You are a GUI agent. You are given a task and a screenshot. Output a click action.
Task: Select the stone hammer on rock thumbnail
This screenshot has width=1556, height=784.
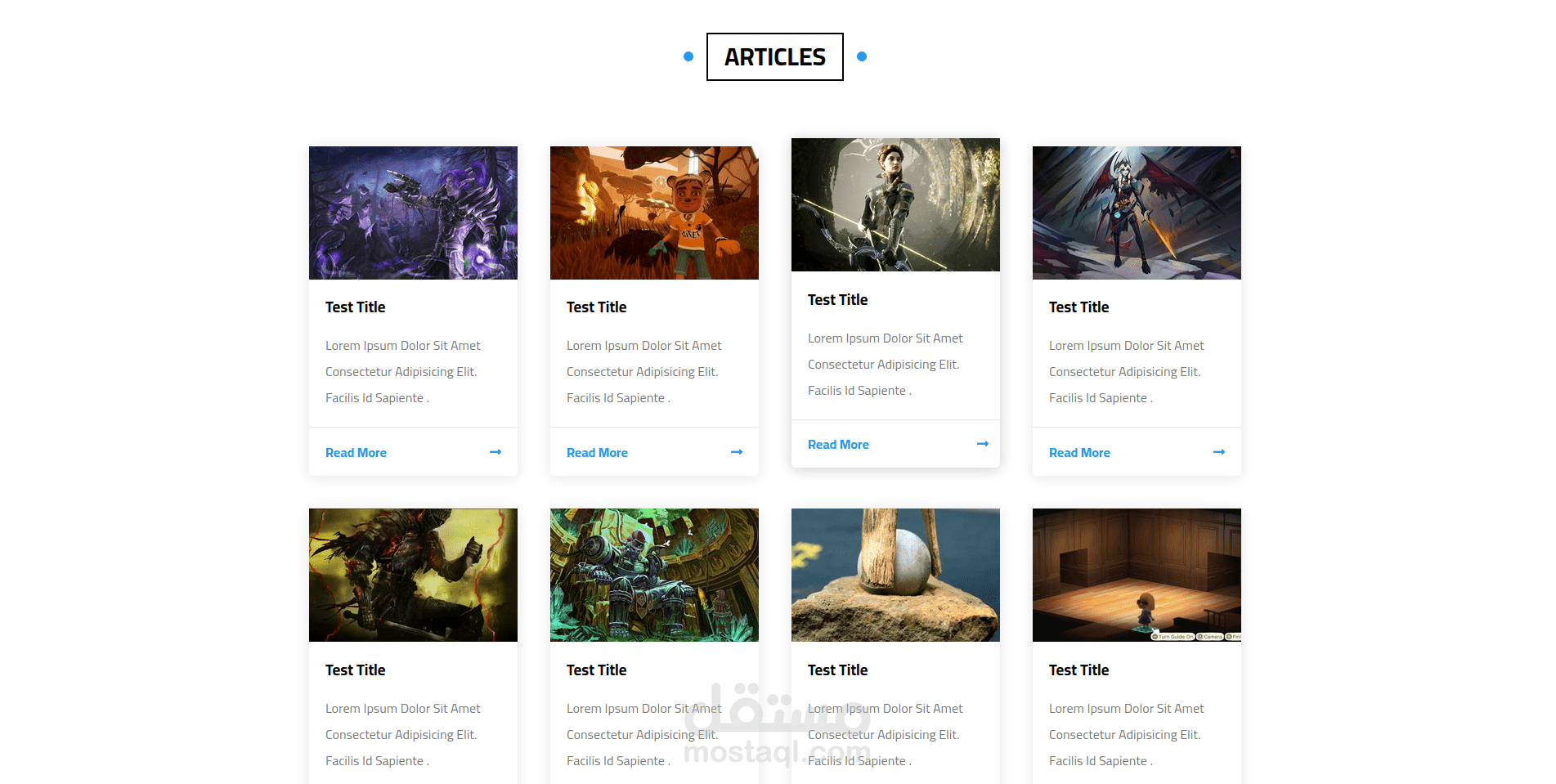coord(895,575)
